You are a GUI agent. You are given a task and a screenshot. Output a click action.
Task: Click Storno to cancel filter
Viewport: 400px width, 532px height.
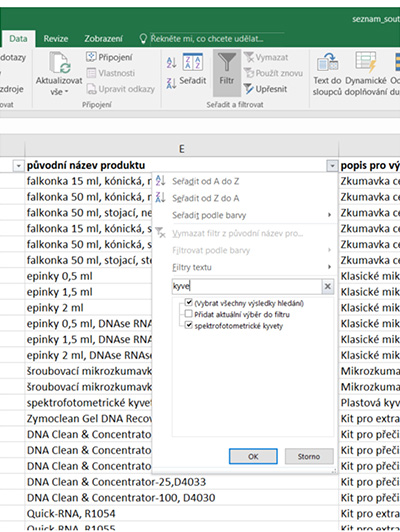[x=309, y=456]
